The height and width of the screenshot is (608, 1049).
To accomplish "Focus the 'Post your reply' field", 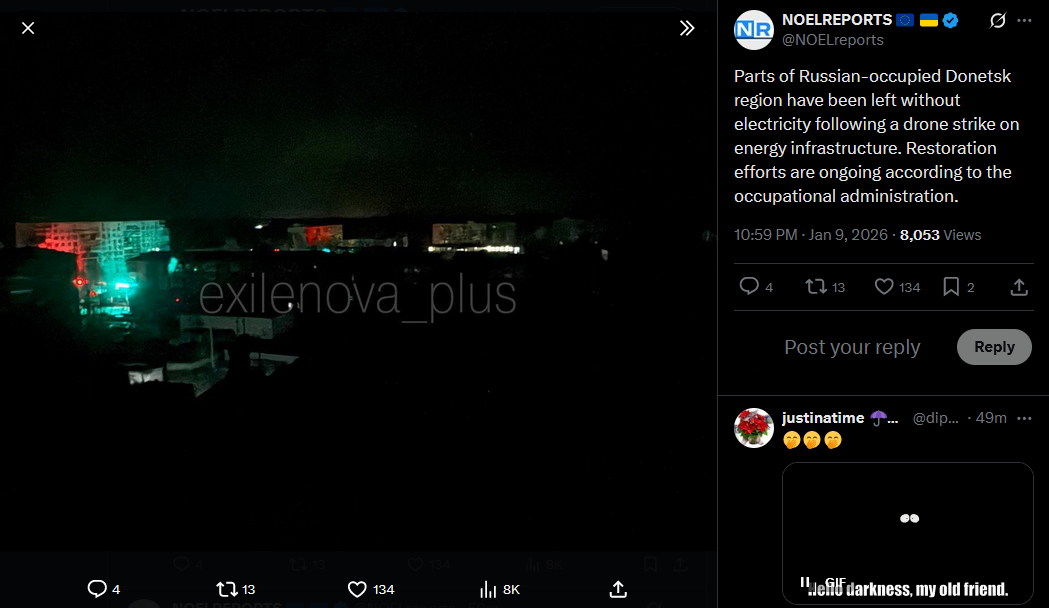I will pos(852,346).
